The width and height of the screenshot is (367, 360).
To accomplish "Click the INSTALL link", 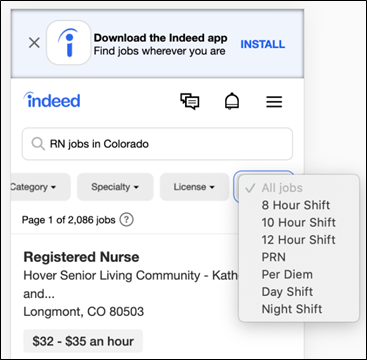I will [x=263, y=44].
